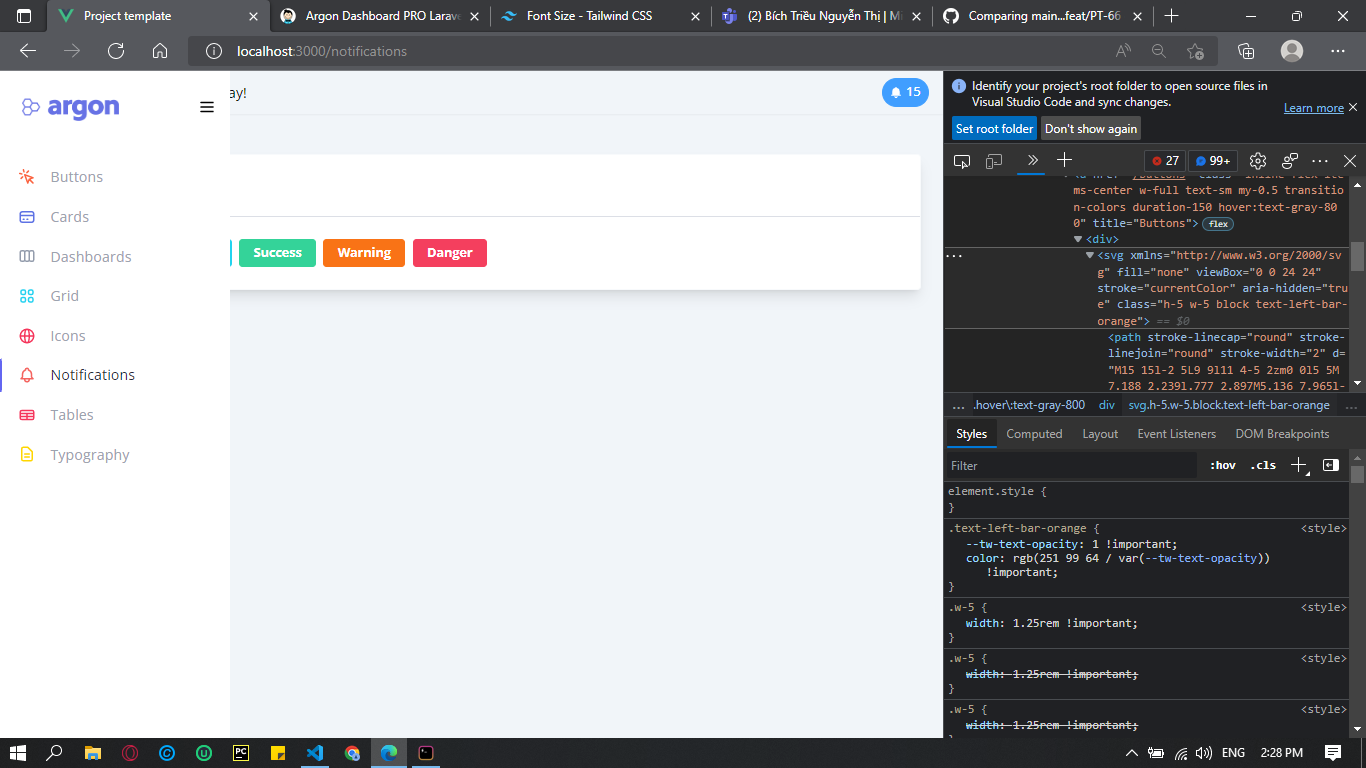Click the Warning notification button

pyautogui.click(x=364, y=253)
